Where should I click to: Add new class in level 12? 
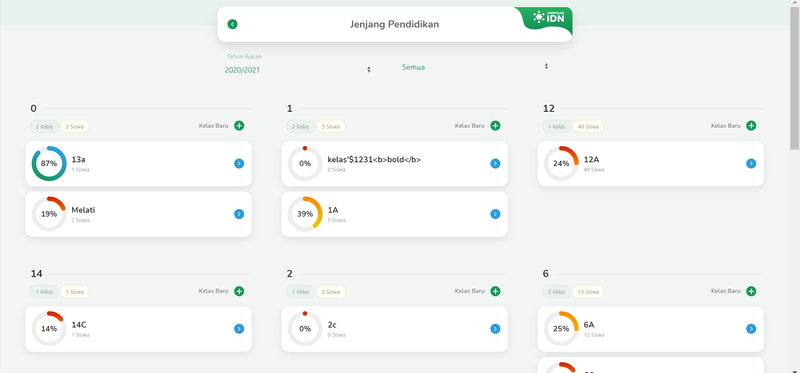751,126
